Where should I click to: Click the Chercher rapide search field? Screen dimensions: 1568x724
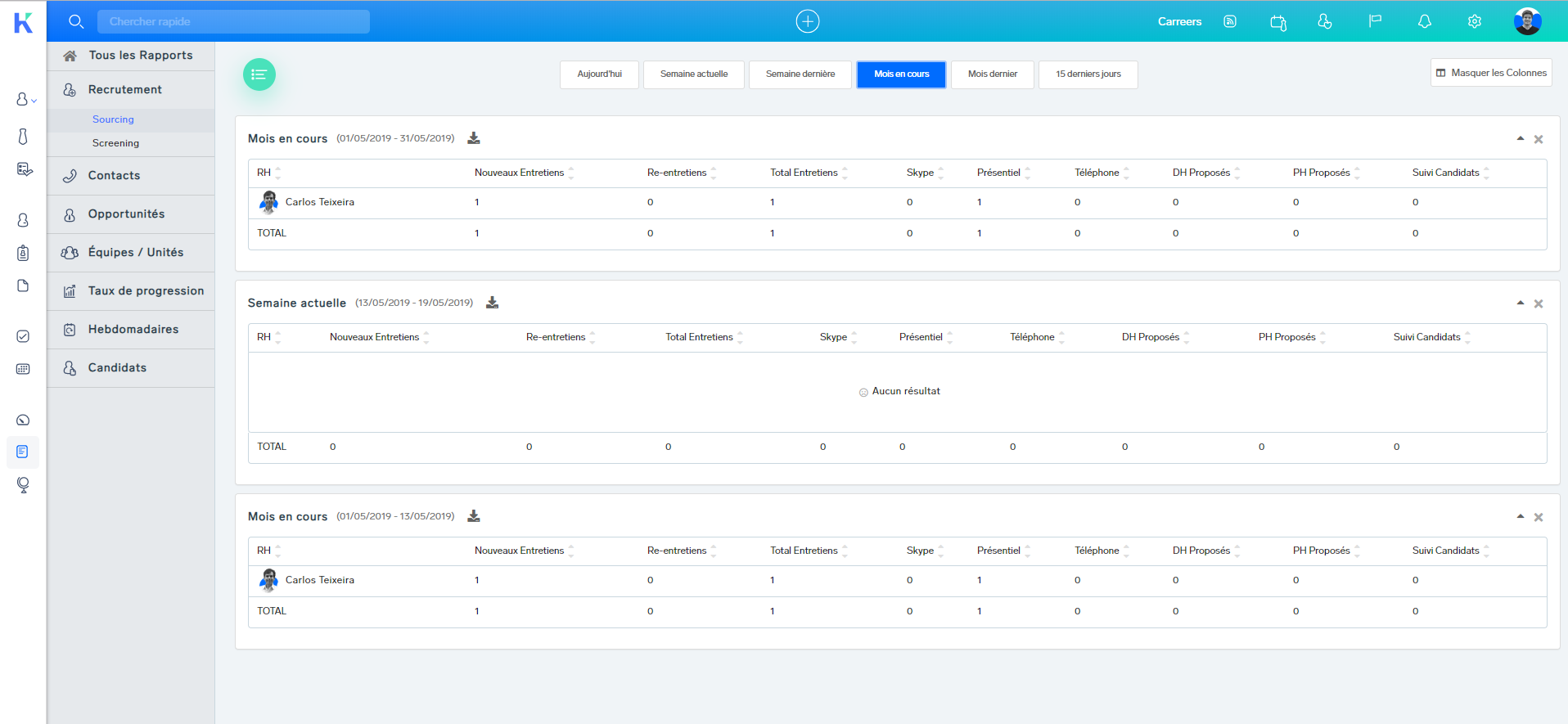pos(233,21)
